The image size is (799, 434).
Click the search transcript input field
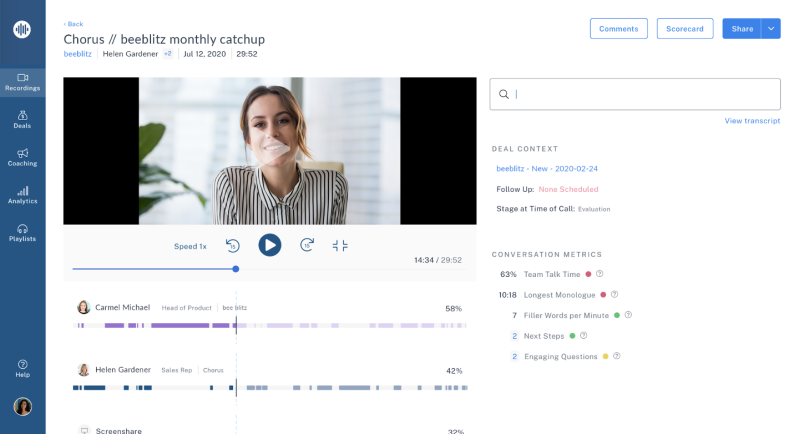point(635,94)
